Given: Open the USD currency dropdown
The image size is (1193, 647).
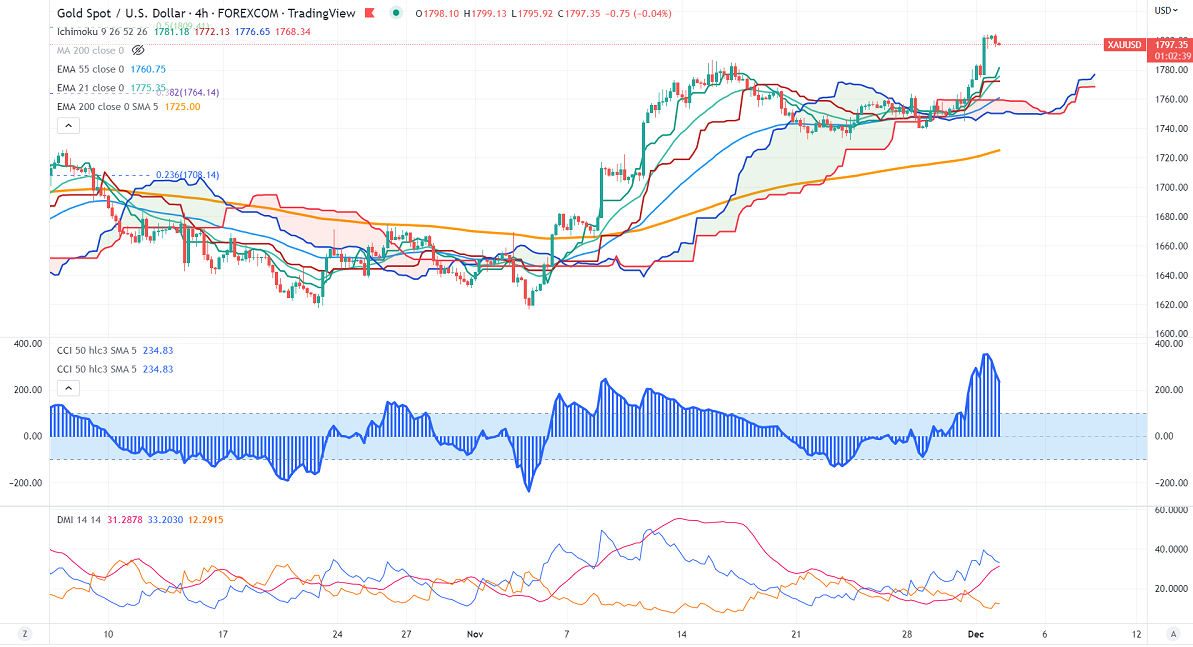Looking at the screenshot, I should pos(1166,11).
